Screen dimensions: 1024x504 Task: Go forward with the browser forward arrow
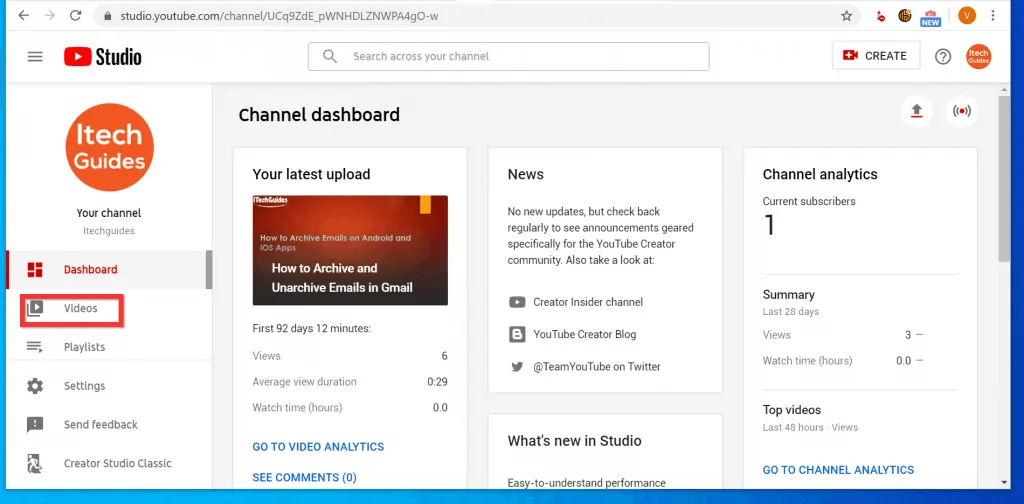50,16
